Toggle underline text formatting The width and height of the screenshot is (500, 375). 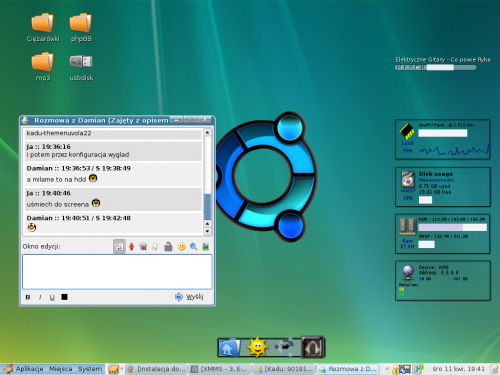coord(52,297)
